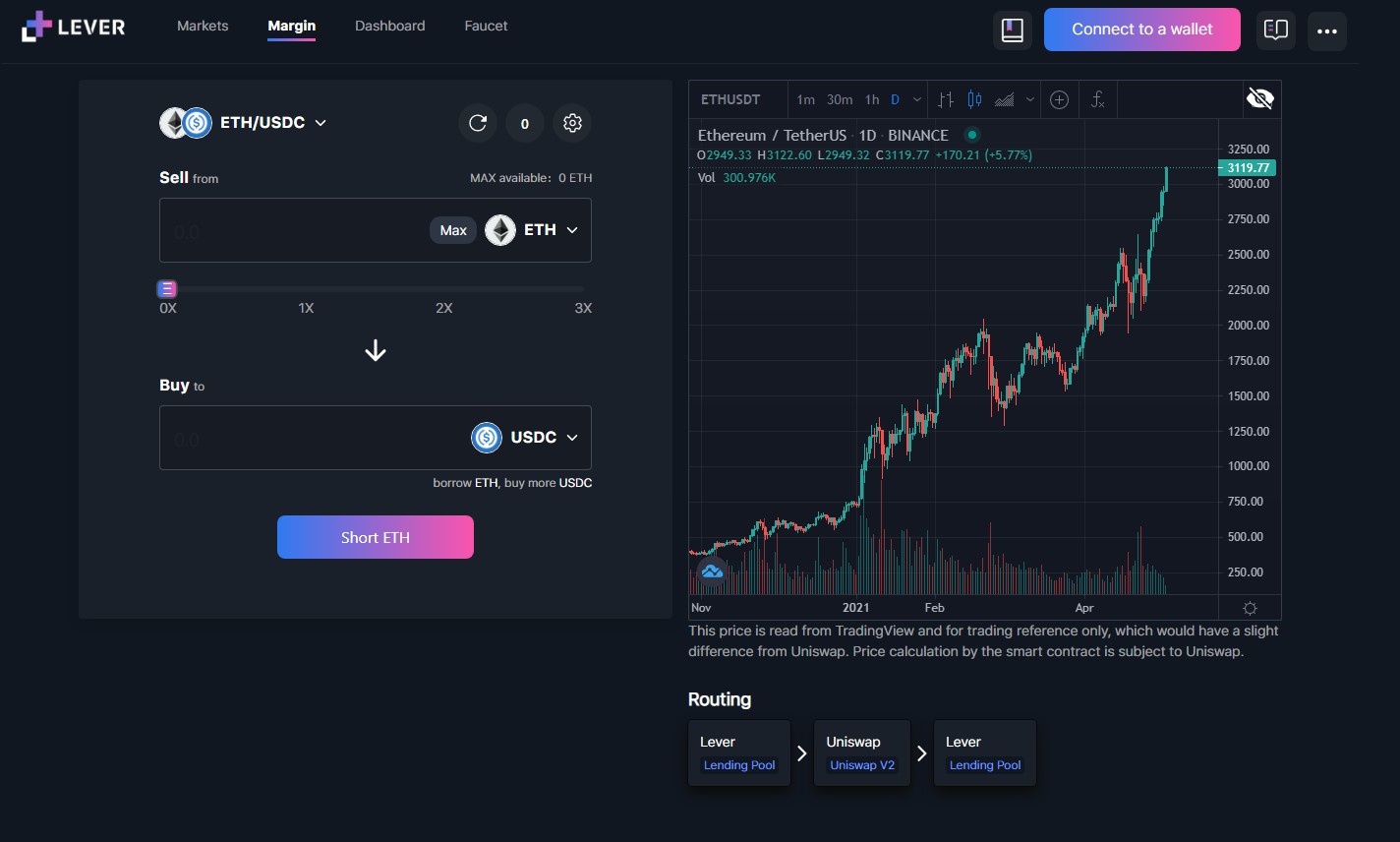This screenshot has width=1400, height=842.
Task: Click the pending count 0 badge
Action: 525,123
